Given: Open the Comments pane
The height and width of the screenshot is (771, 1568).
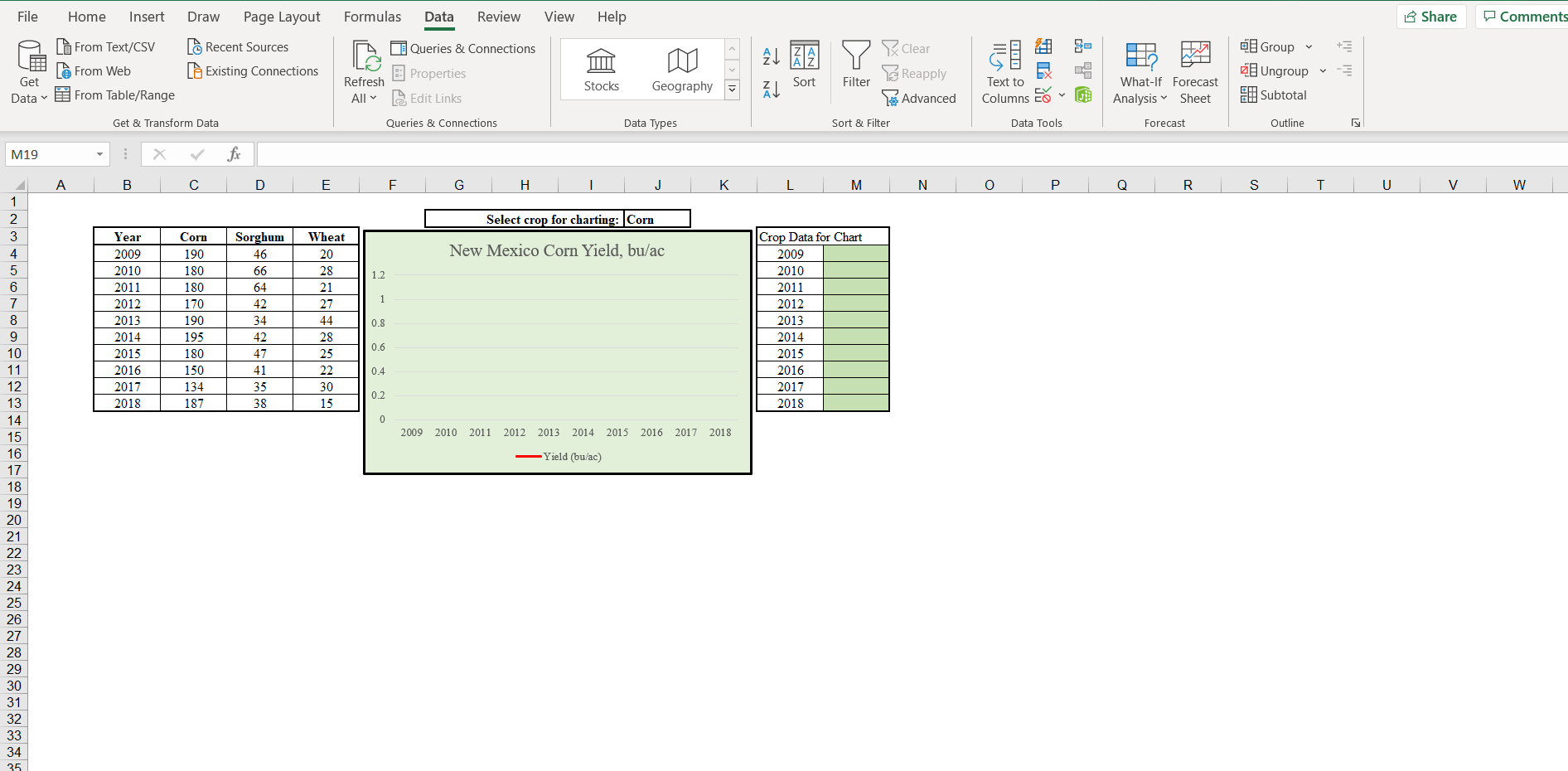Looking at the screenshot, I should [1522, 17].
